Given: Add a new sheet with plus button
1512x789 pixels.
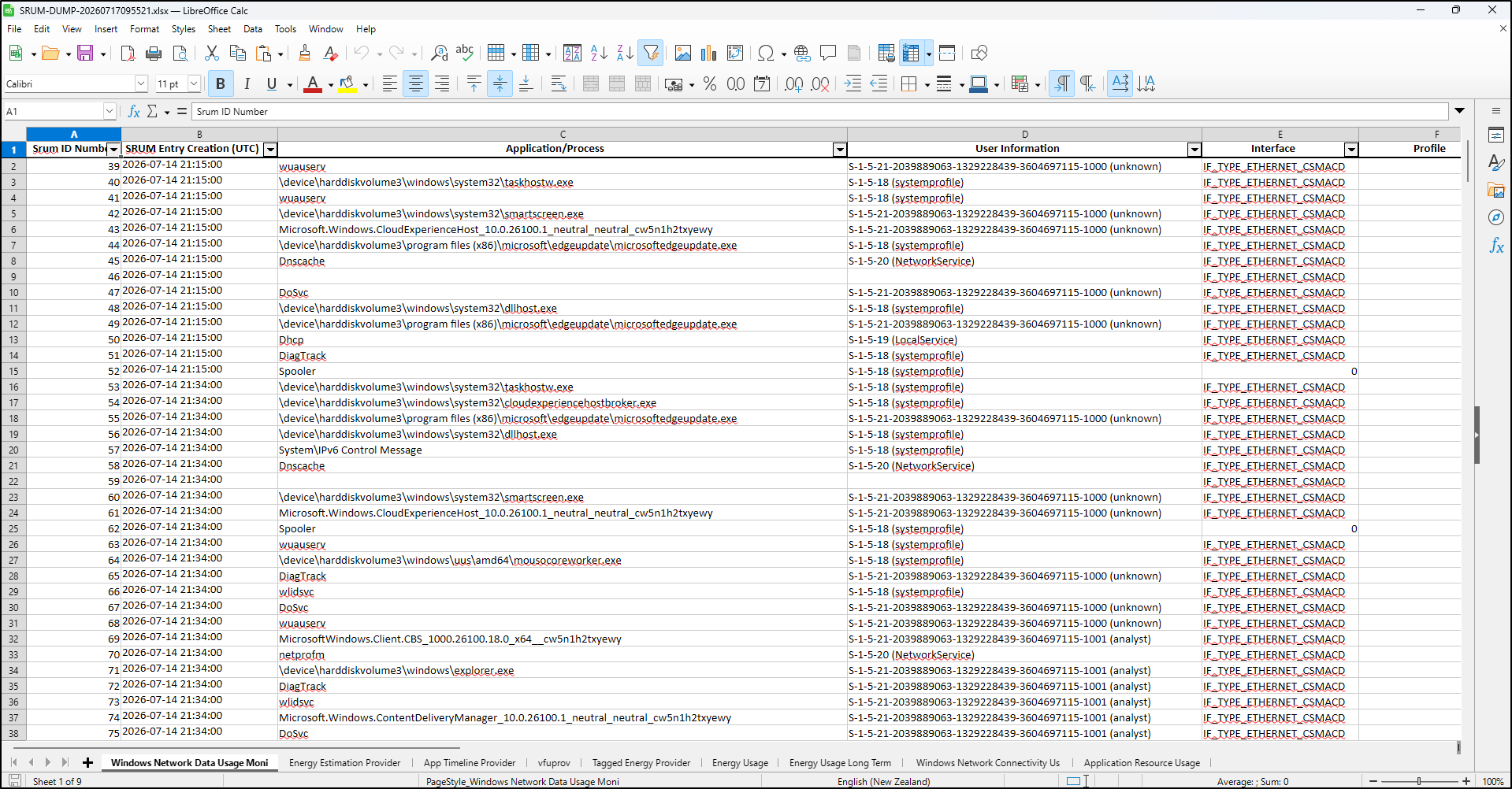Looking at the screenshot, I should point(87,763).
